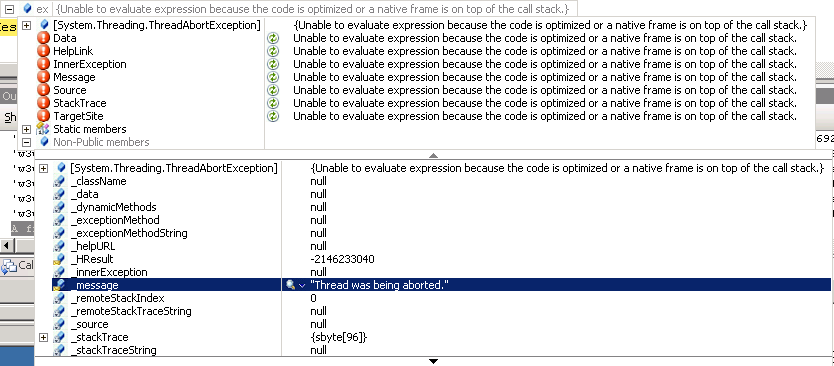Click the error icon next to StackTrace

(x=44, y=103)
